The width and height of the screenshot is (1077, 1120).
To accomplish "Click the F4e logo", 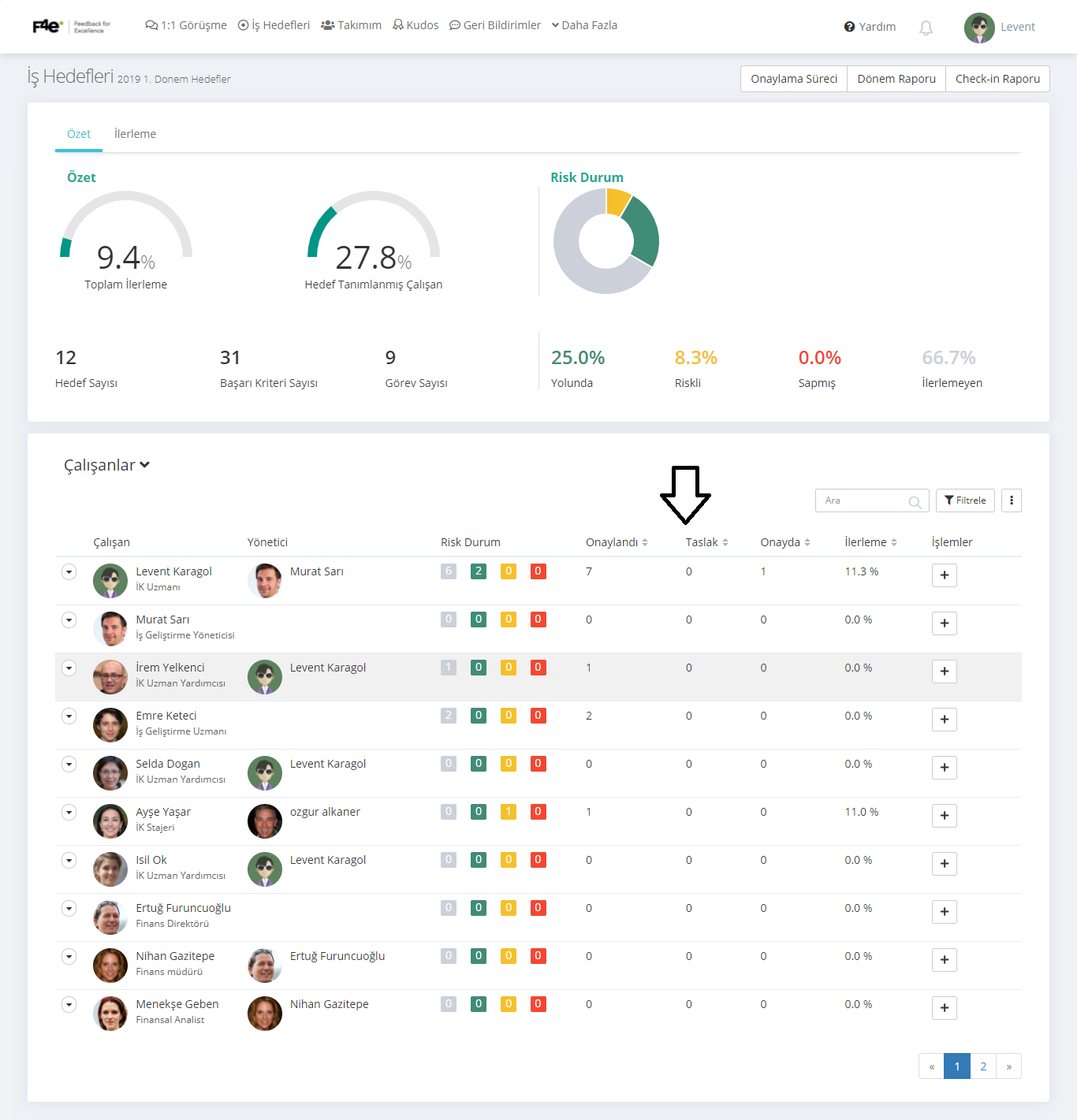I will [72, 26].
